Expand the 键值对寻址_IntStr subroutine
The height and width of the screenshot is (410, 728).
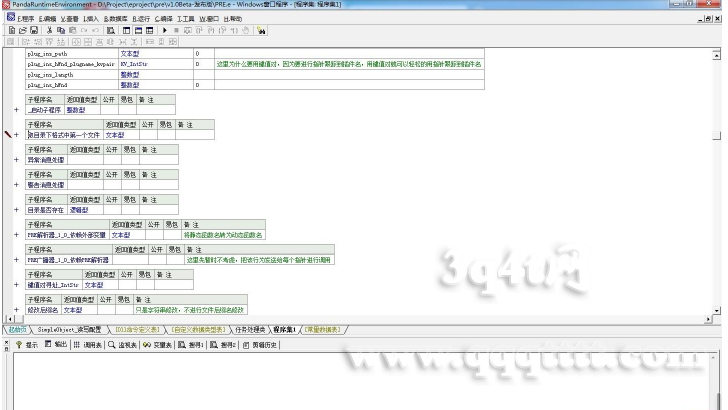tap(16, 285)
